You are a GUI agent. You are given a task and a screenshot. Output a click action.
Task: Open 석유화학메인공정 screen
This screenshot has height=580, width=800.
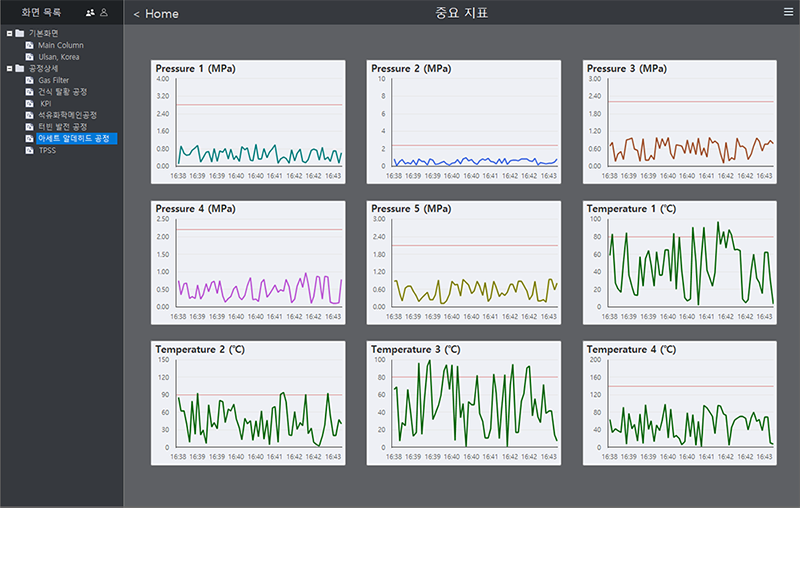(x=67, y=115)
